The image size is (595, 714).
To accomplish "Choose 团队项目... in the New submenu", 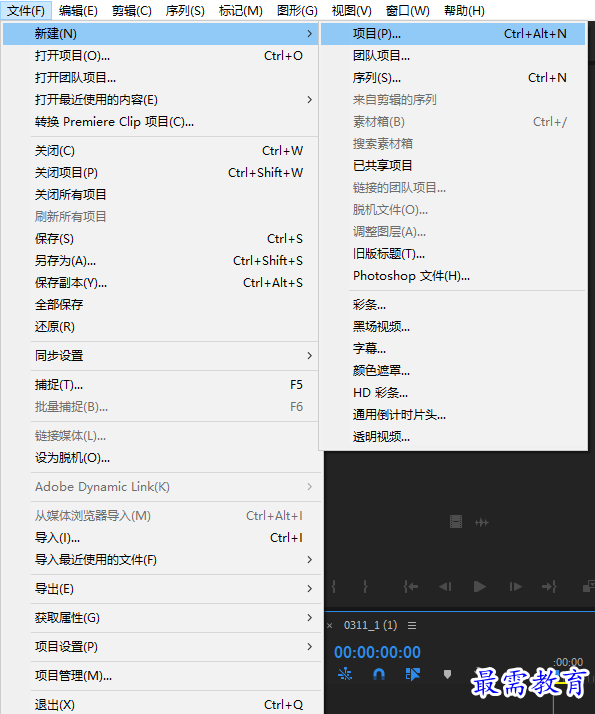I will [x=453, y=56].
